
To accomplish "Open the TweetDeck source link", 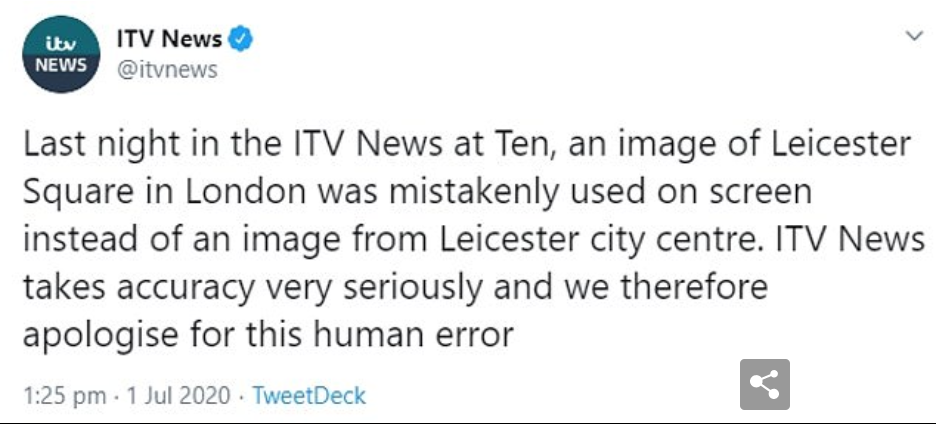I will pyautogui.click(x=309, y=396).
